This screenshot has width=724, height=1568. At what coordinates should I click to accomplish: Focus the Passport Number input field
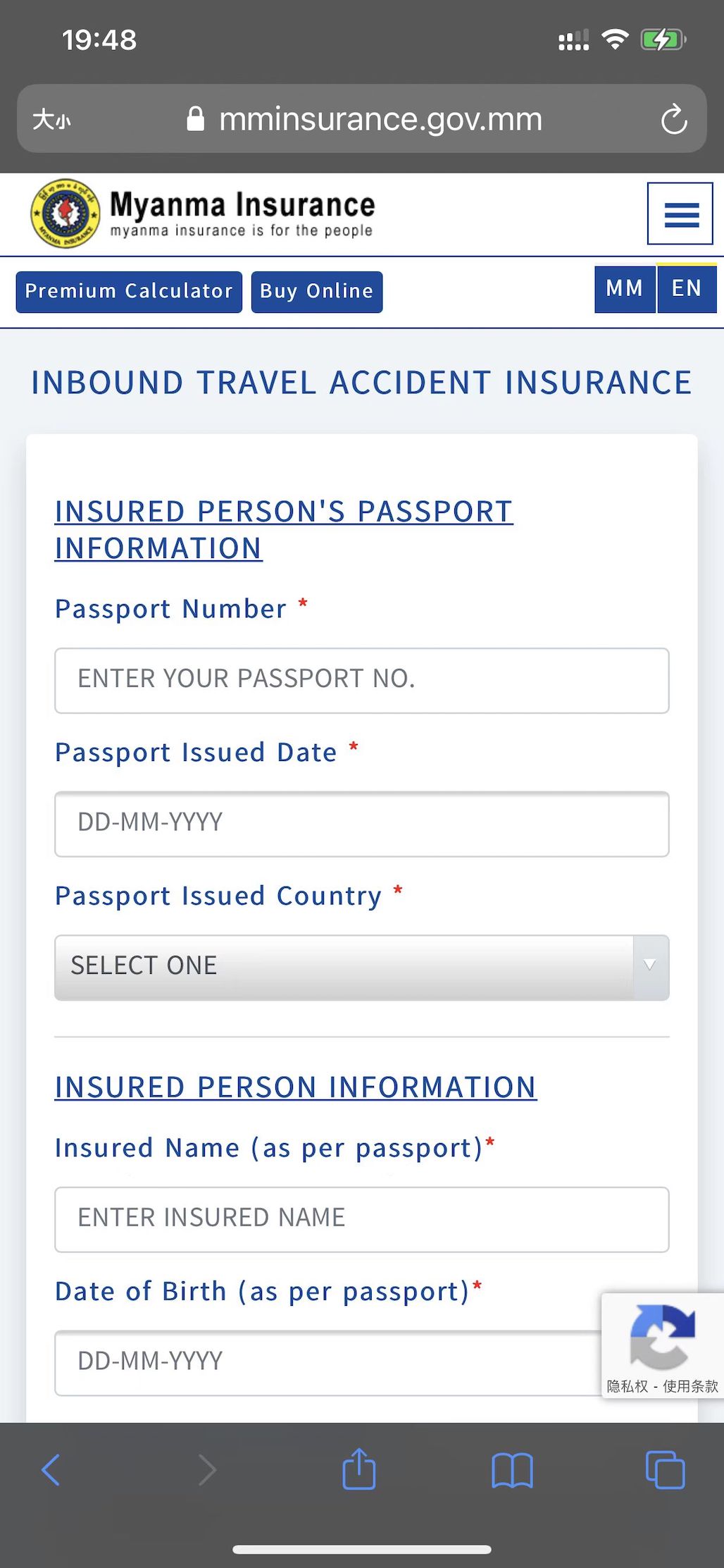click(361, 680)
